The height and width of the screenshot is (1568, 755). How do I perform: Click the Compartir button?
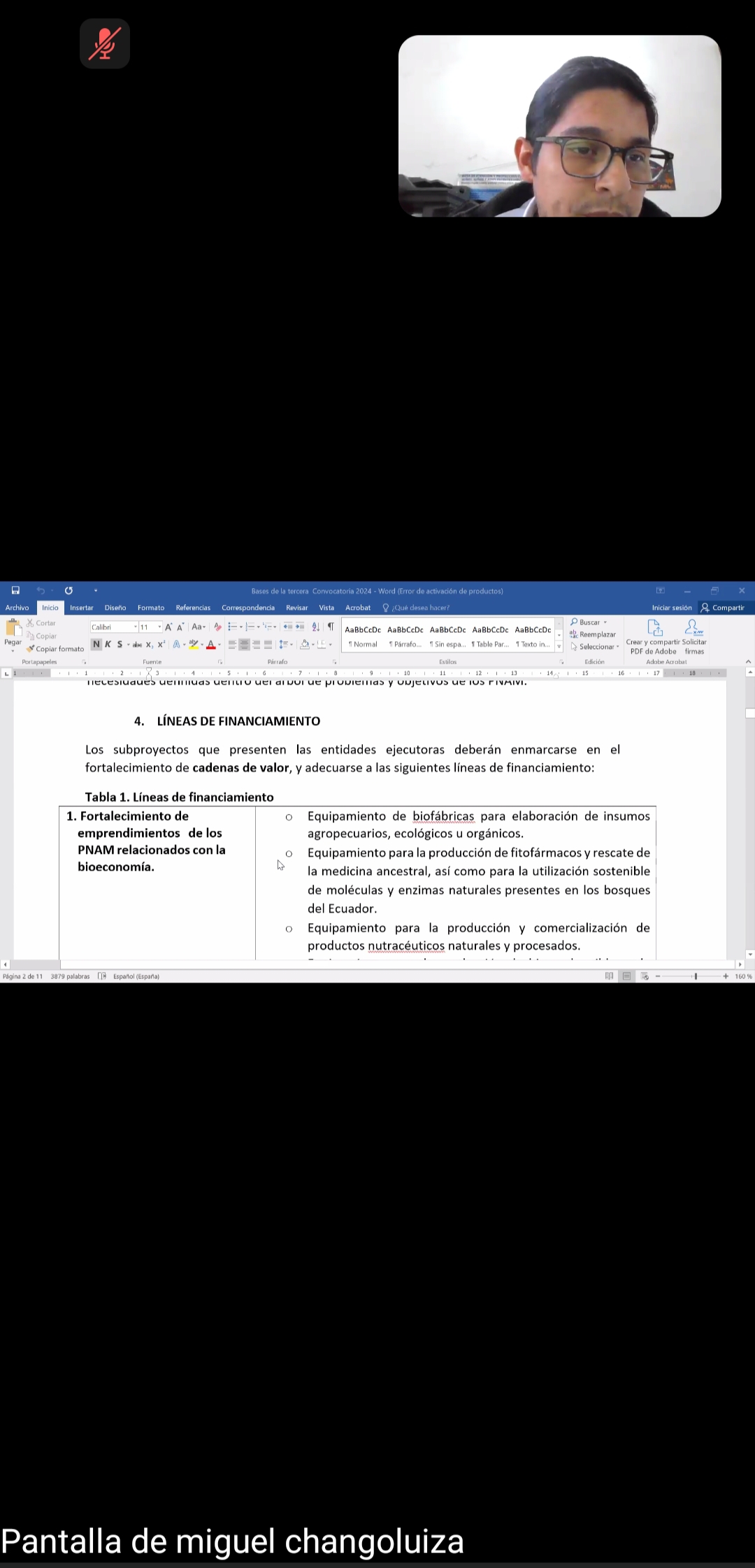click(x=723, y=608)
